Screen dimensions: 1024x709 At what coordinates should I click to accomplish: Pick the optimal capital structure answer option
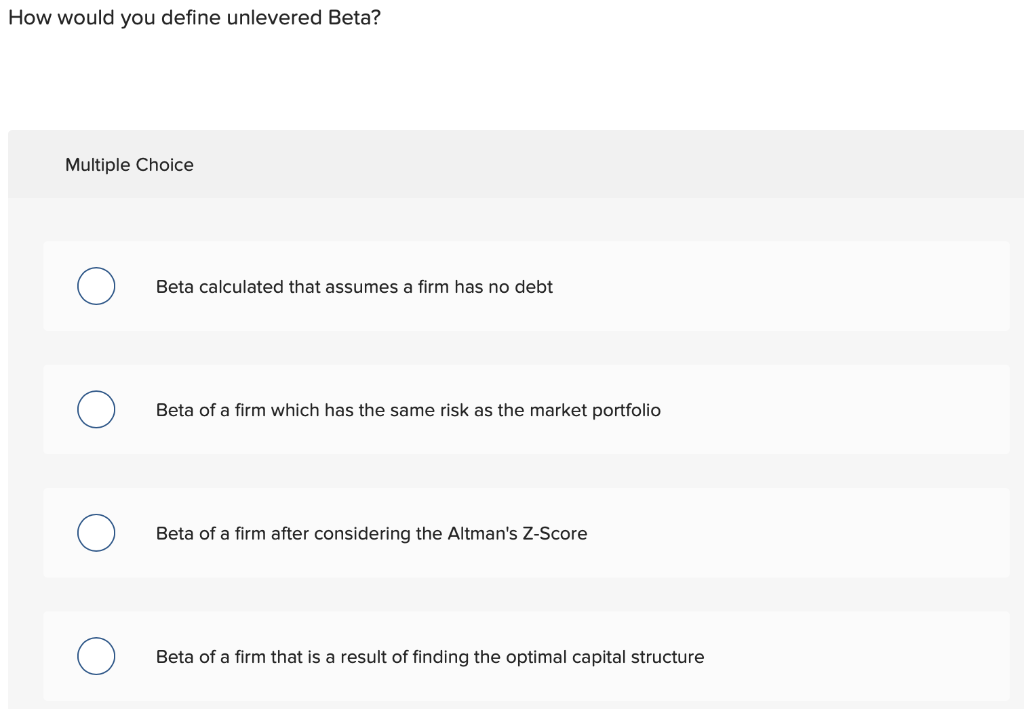click(x=430, y=657)
